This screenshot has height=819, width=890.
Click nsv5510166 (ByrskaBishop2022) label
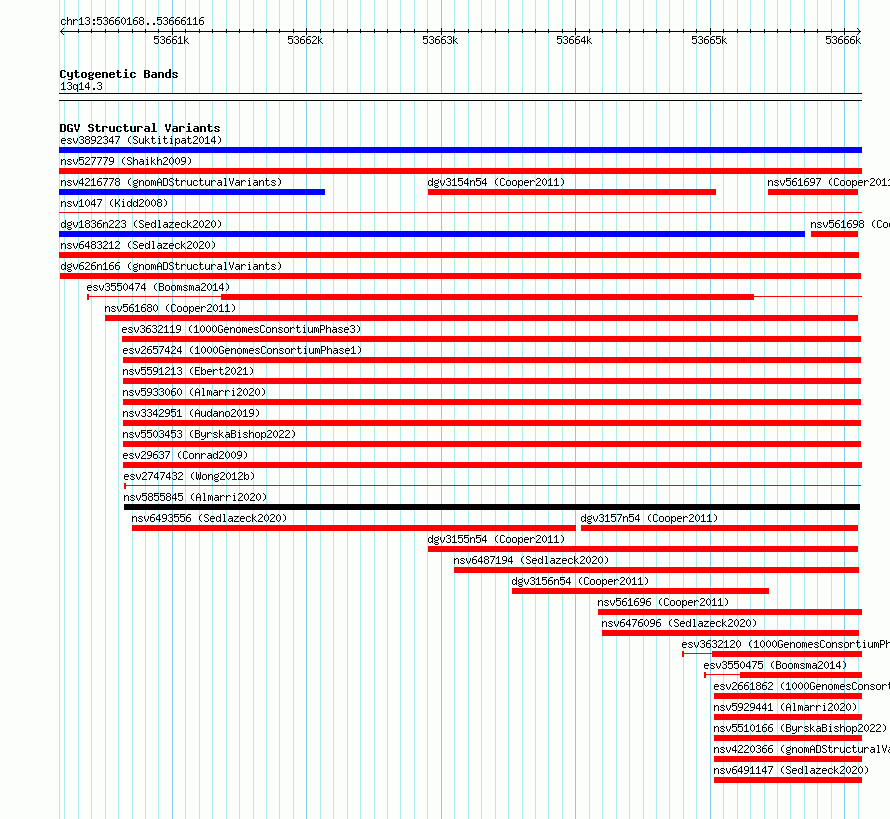click(800, 728)
